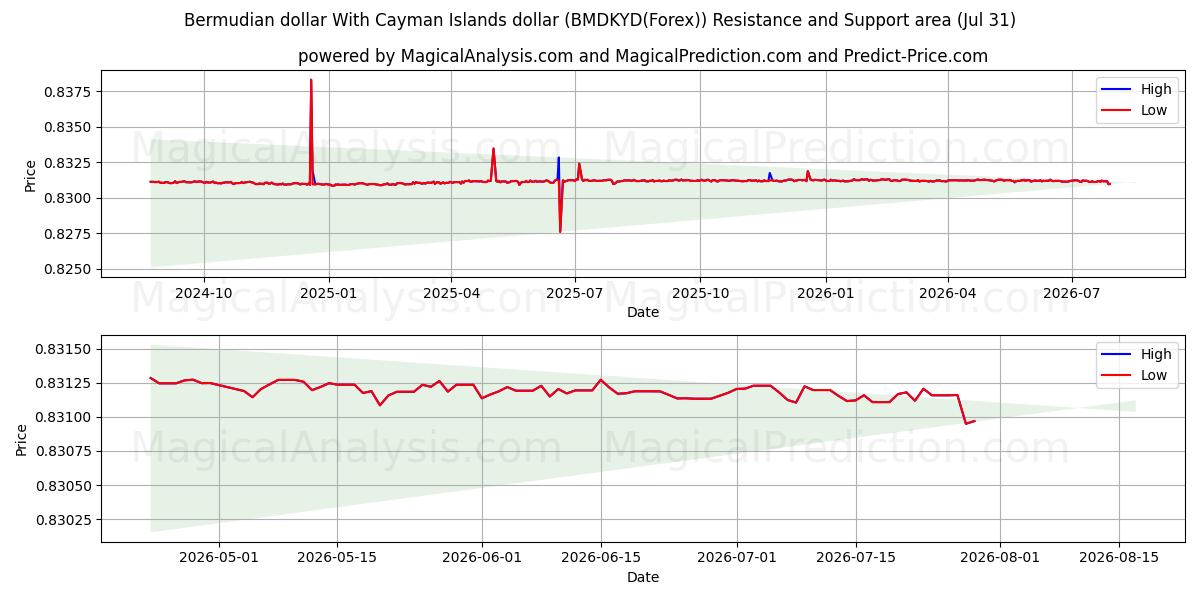
Task: Click the tall red spike peak near 2025-01
Action: pos(311,80)
